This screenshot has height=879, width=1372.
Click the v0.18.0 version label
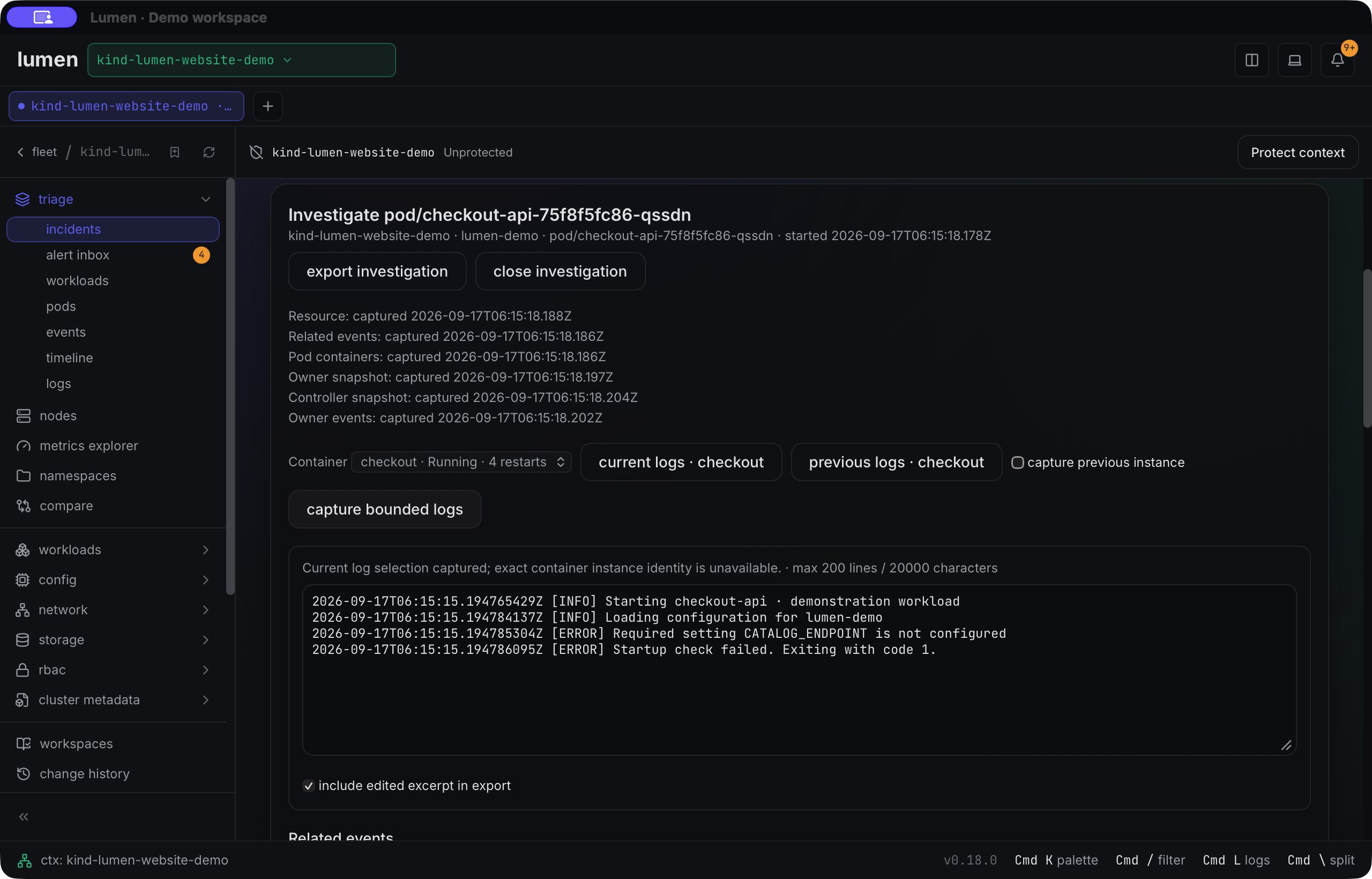coord(970,860)
